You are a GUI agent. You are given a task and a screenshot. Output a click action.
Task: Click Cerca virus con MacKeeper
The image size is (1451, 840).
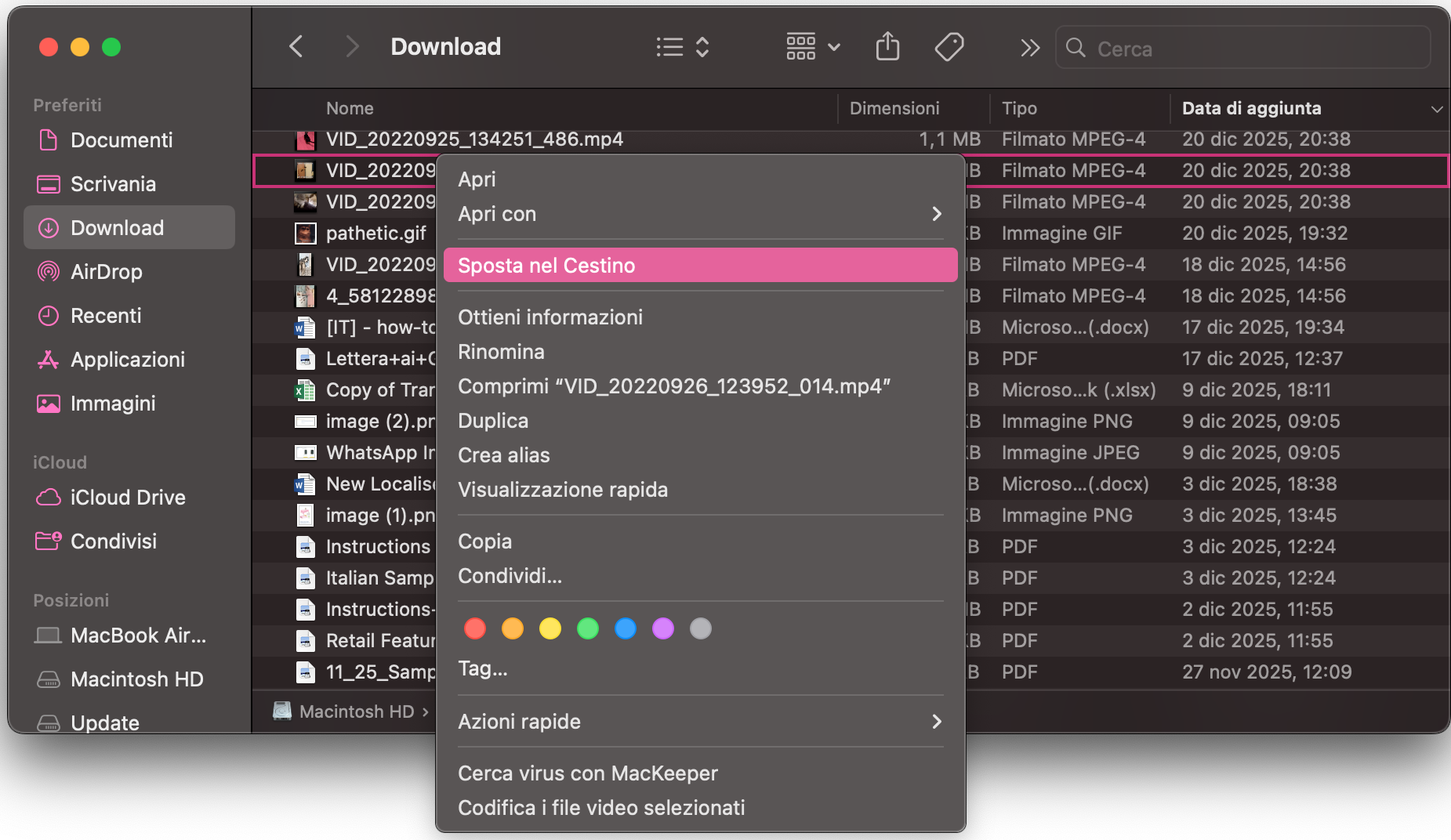[x=587, y=773]
